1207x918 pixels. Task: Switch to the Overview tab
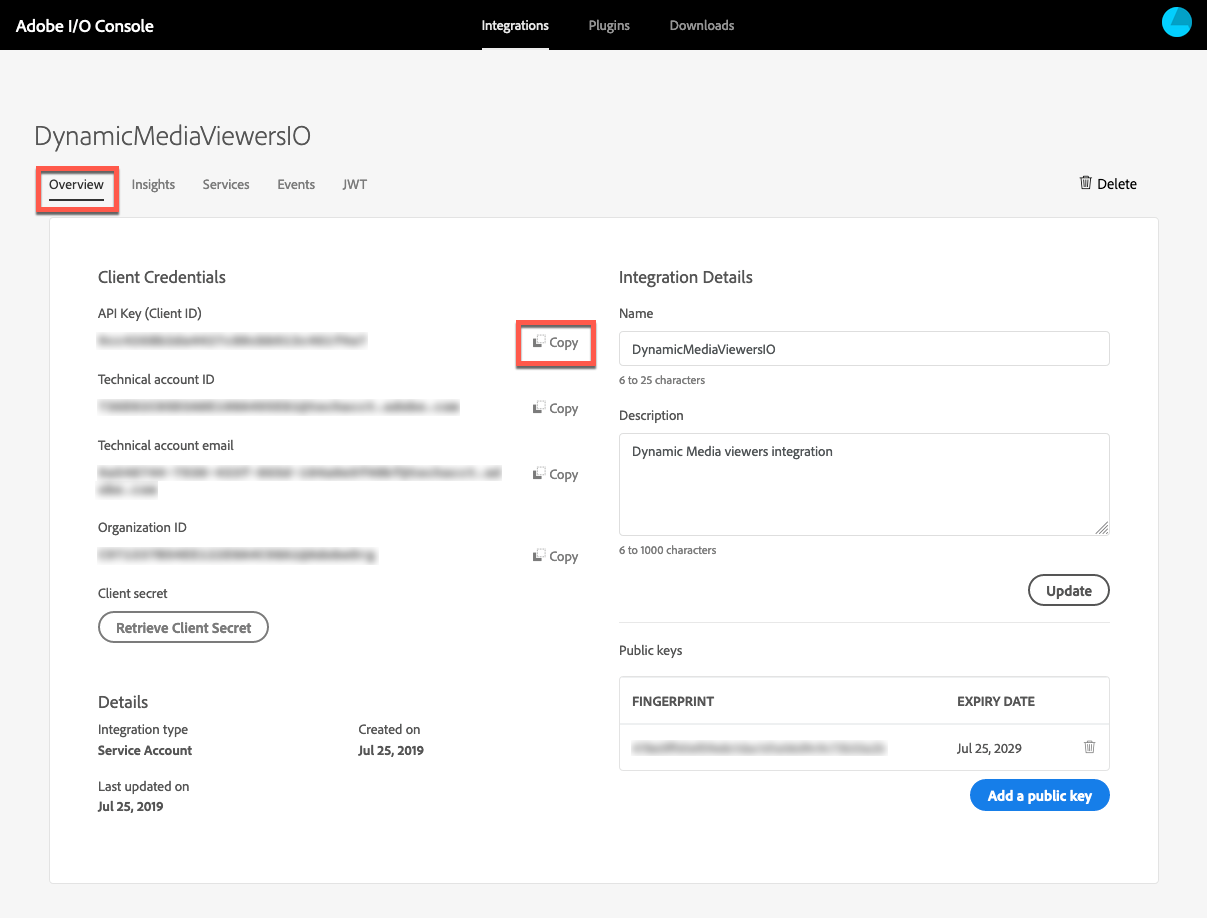77,185
